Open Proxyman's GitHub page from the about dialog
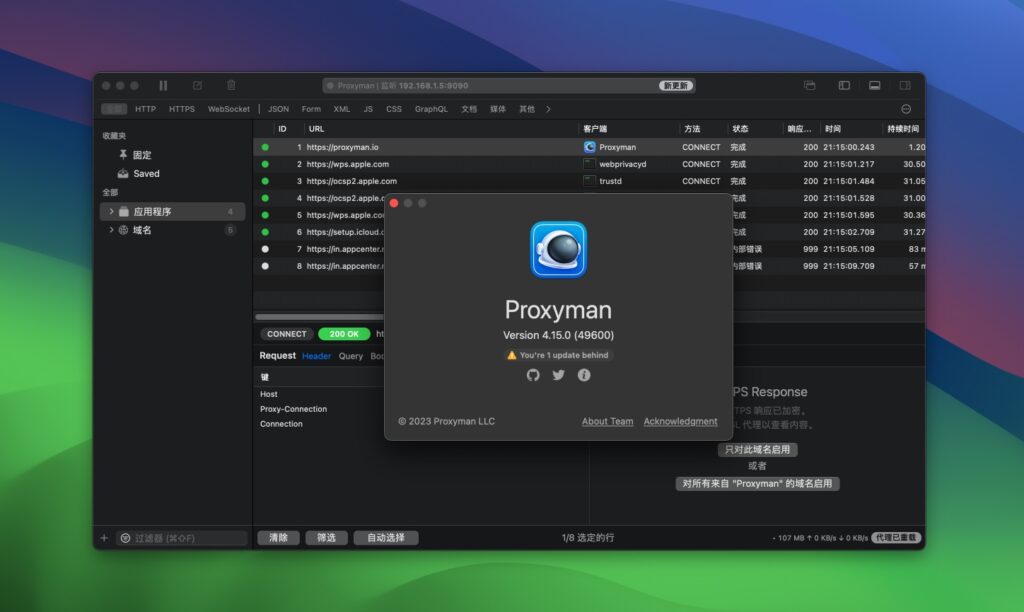The width and height of the screenshot is (1024, 612). [x=533, y=375]
